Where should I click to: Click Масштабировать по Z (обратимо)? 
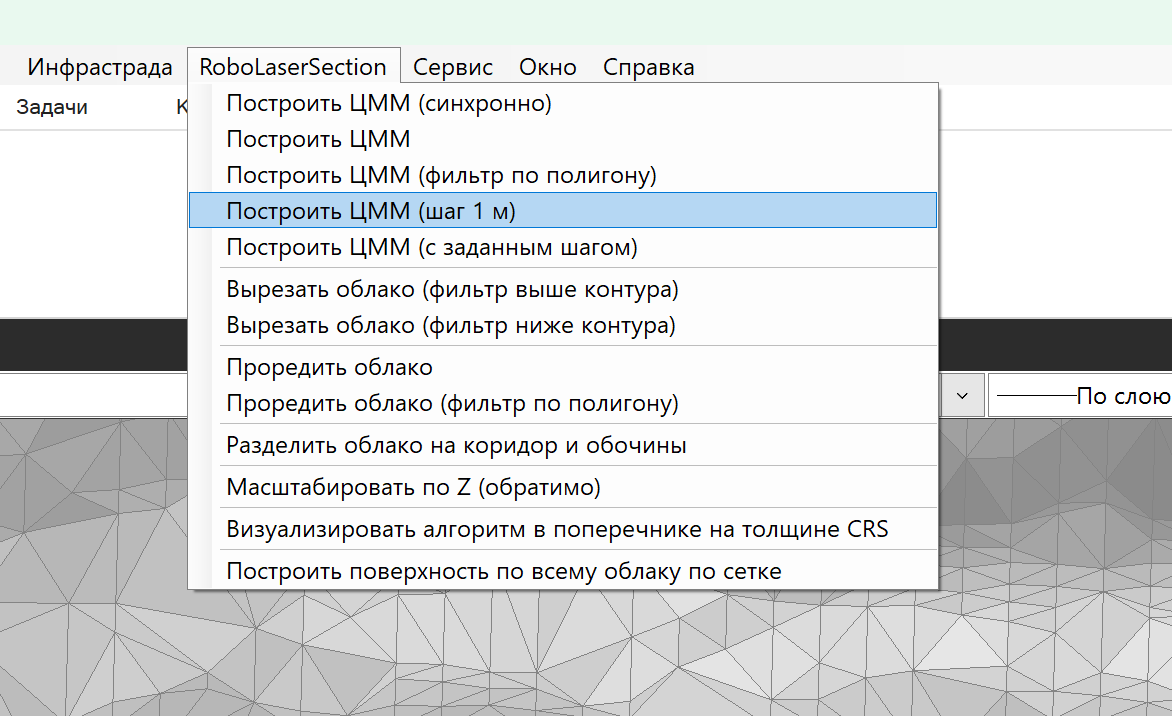pos(413,487)
